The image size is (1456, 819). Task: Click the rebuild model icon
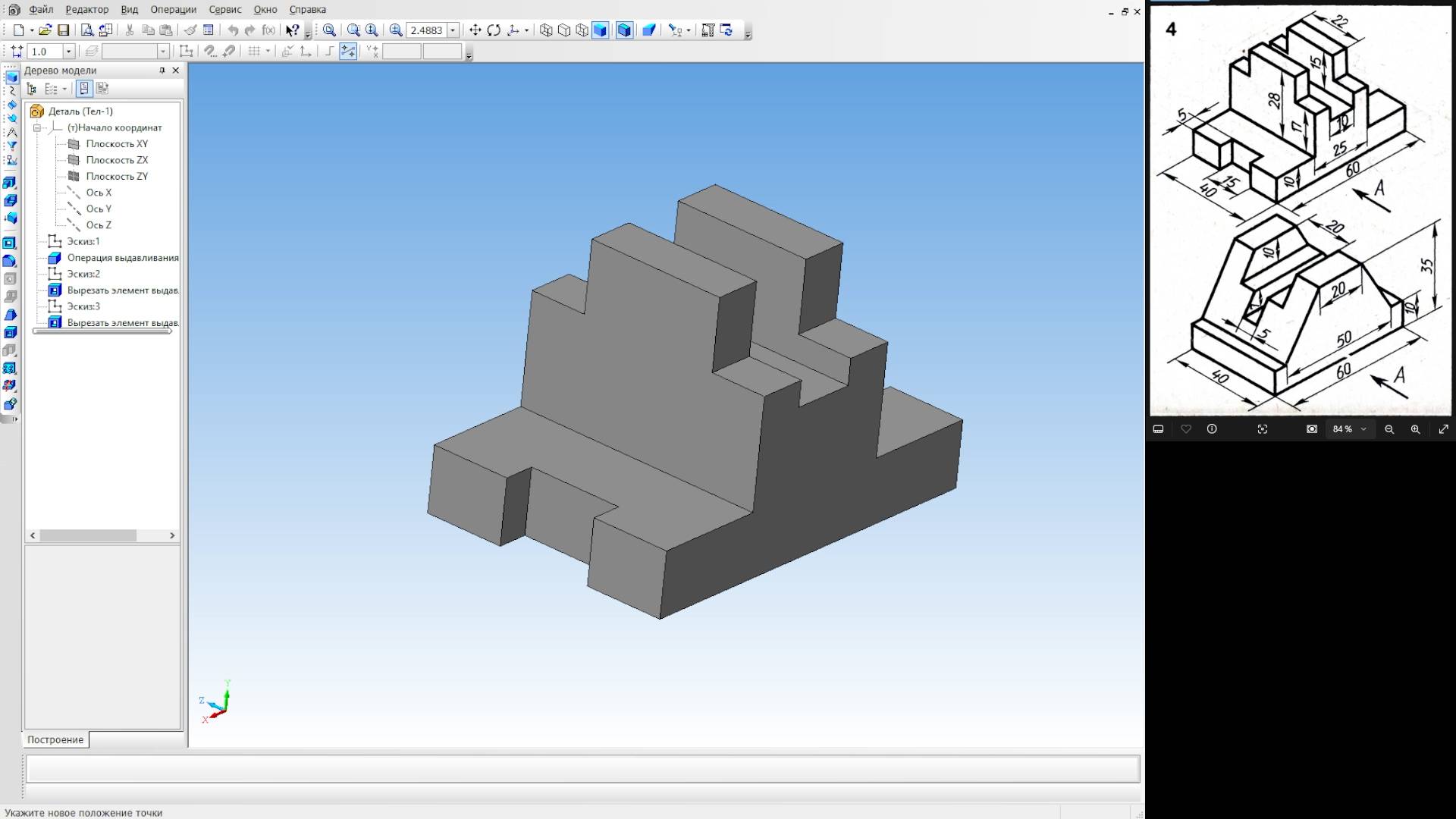pos(726,30)
